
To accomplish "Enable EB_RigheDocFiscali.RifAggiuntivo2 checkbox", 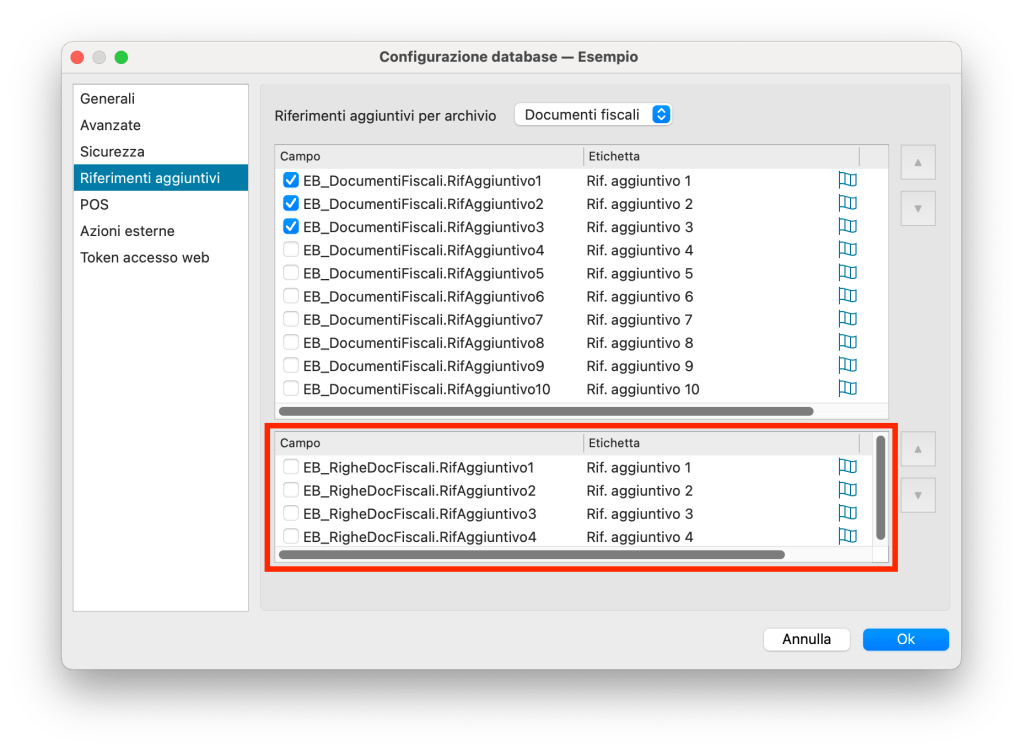I will (x=291, y=491).
